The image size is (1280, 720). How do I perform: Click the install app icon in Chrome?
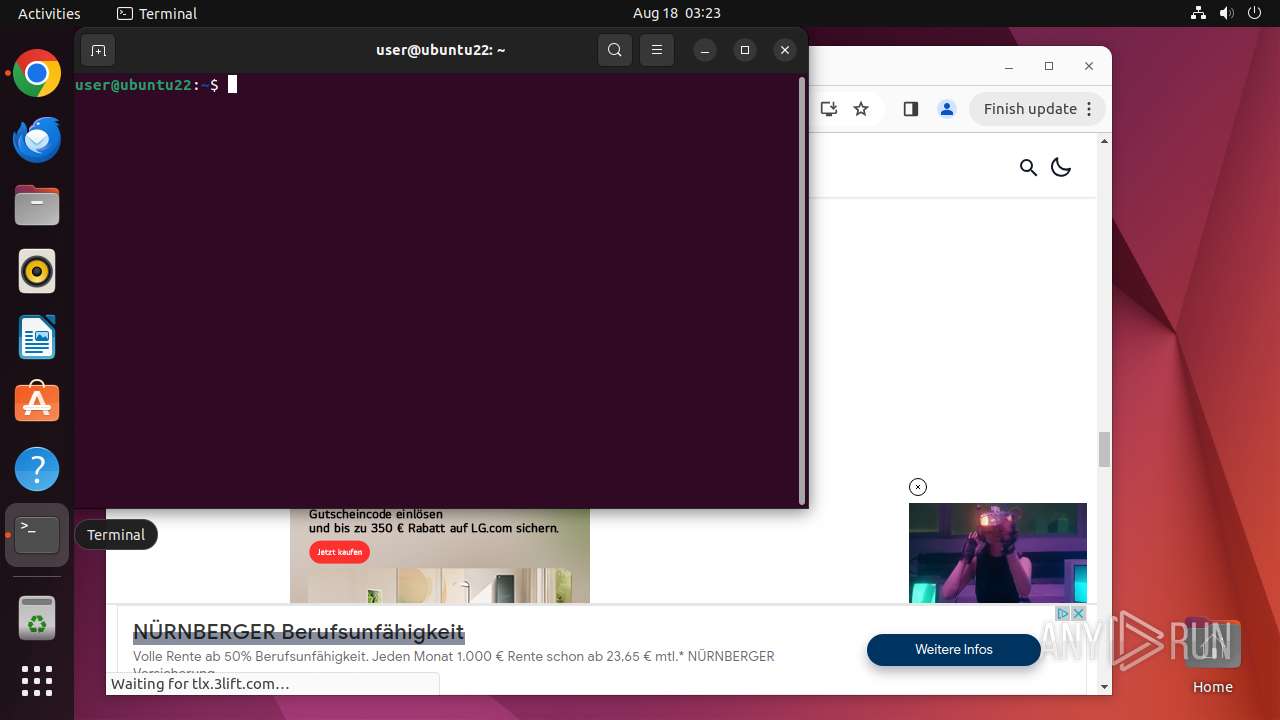click(828, 109)
